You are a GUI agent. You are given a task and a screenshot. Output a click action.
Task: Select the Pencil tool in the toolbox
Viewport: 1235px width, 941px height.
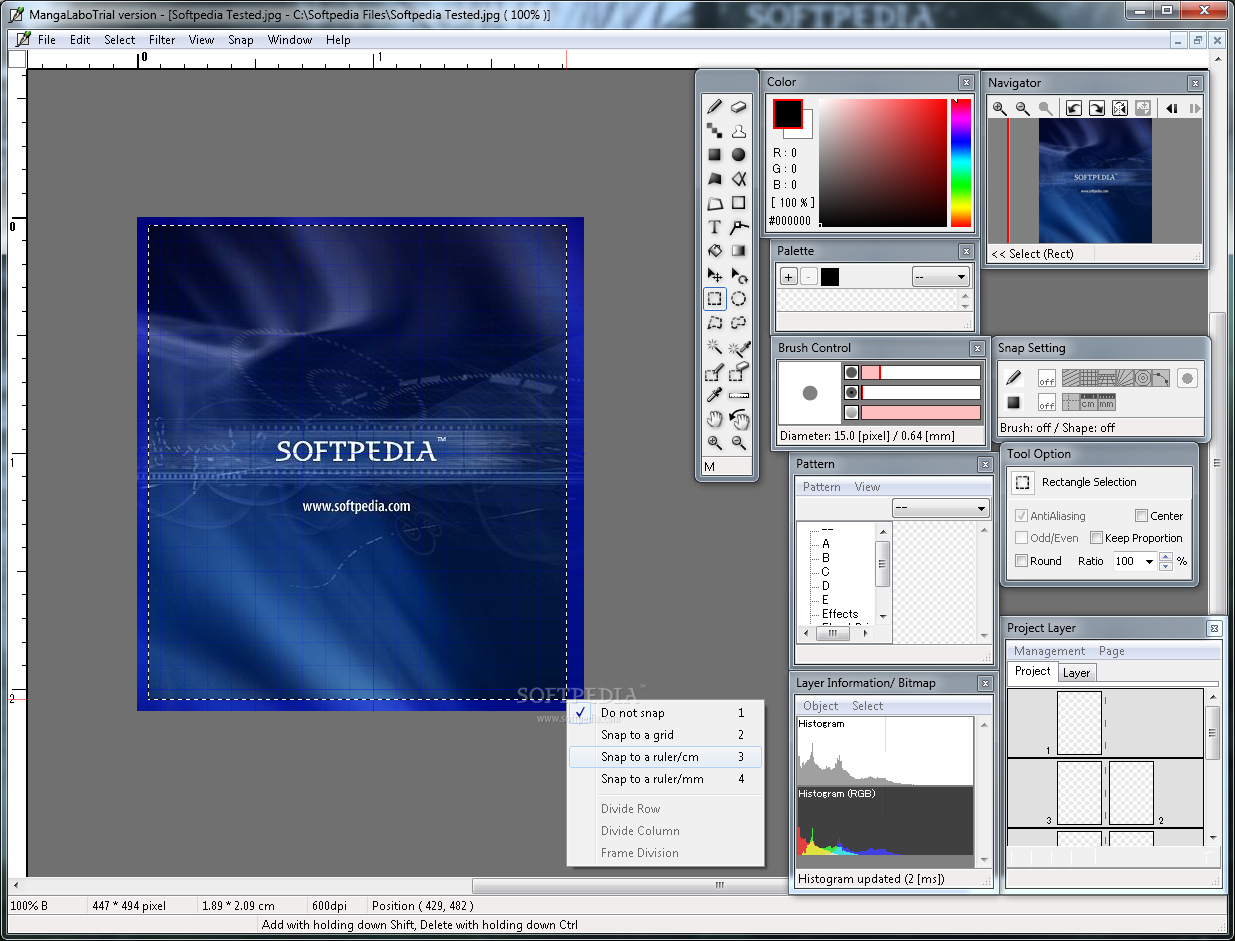pyautogui.click(x=714, y=106)
